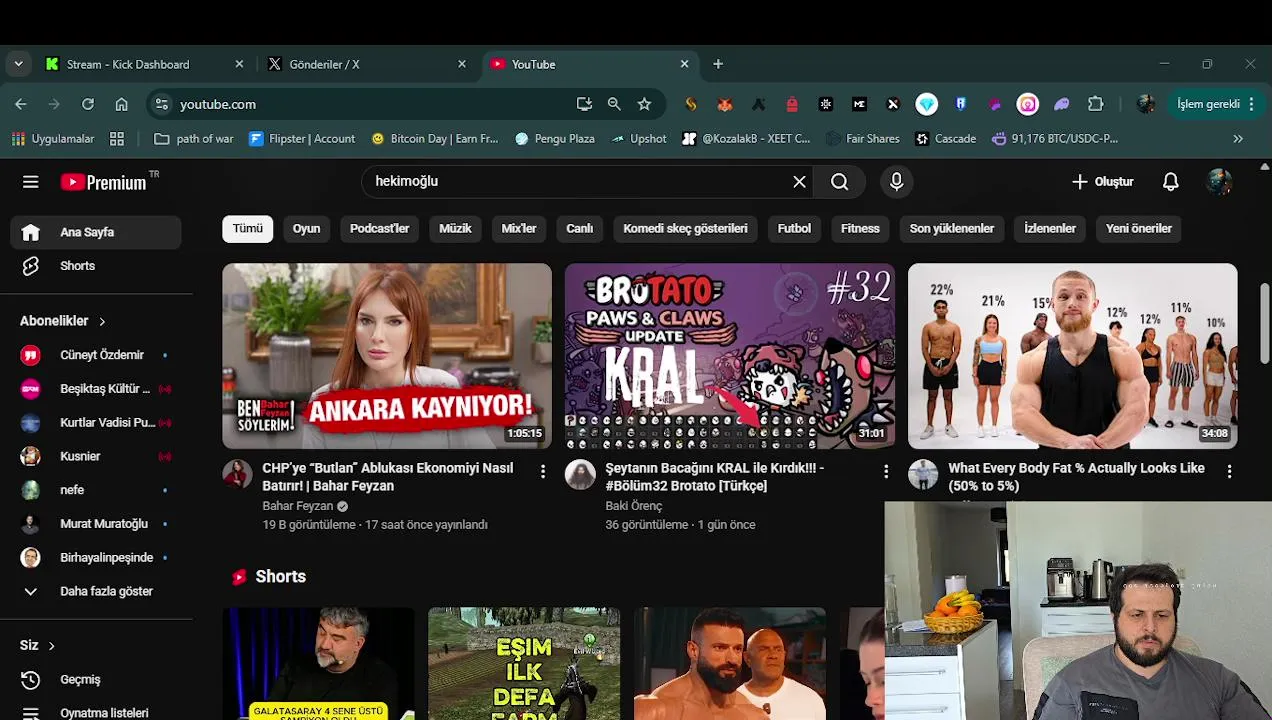Viewport: 1272px width, 720px height.
Task: Click the İşlem gerekli button
Action: pyautogui.click(x=1215, y=104)
